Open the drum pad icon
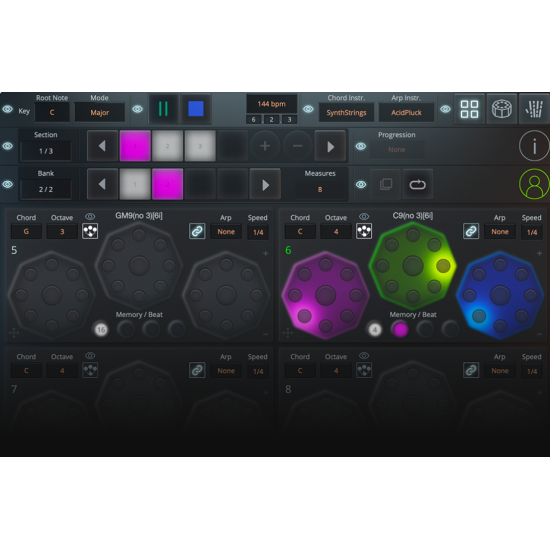The width and height of the screenshot is (550, 550). (502, 109)
